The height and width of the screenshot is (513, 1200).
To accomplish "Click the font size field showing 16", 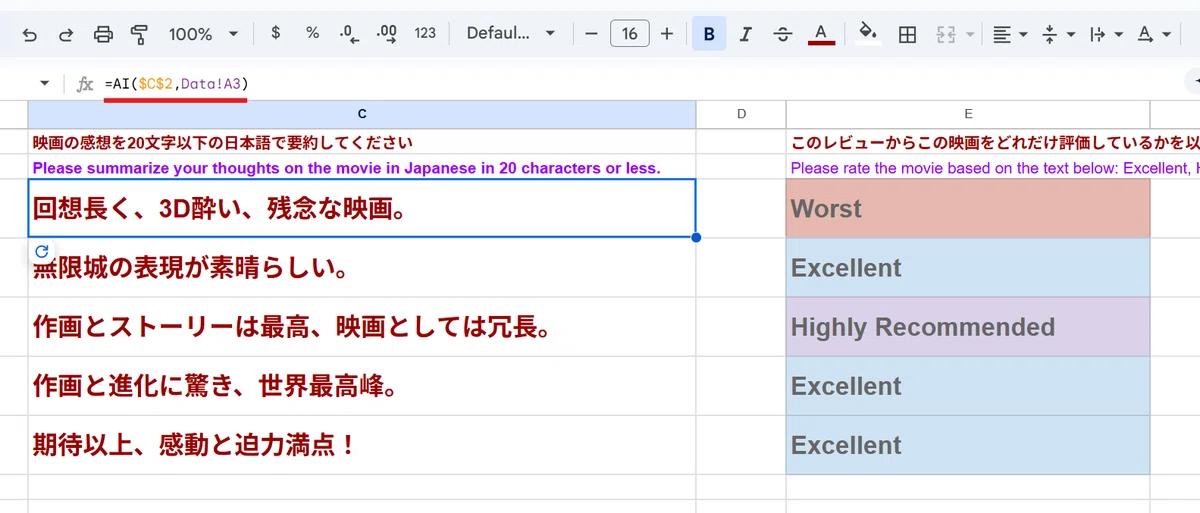I will click(629, 34).
